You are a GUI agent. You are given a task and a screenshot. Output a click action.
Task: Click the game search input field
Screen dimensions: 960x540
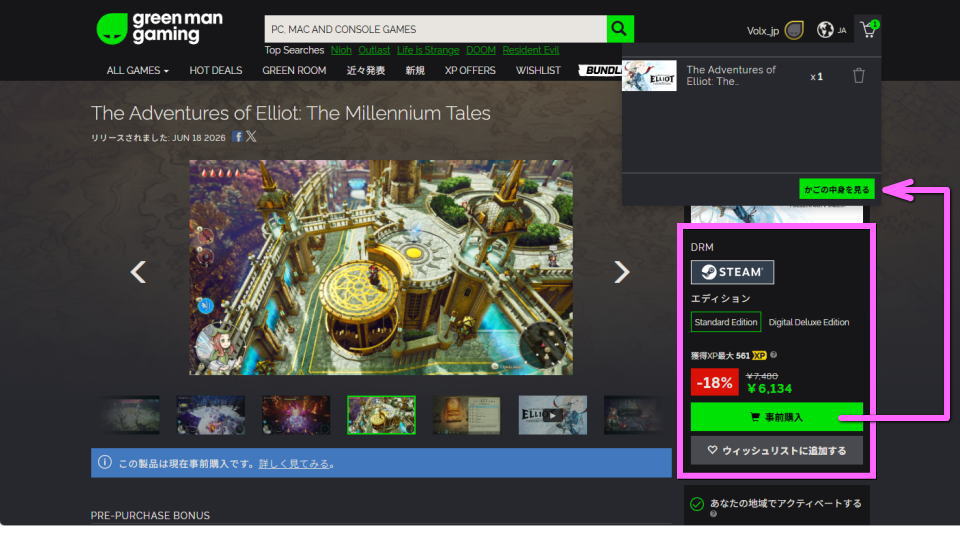(x=435, y=29)
